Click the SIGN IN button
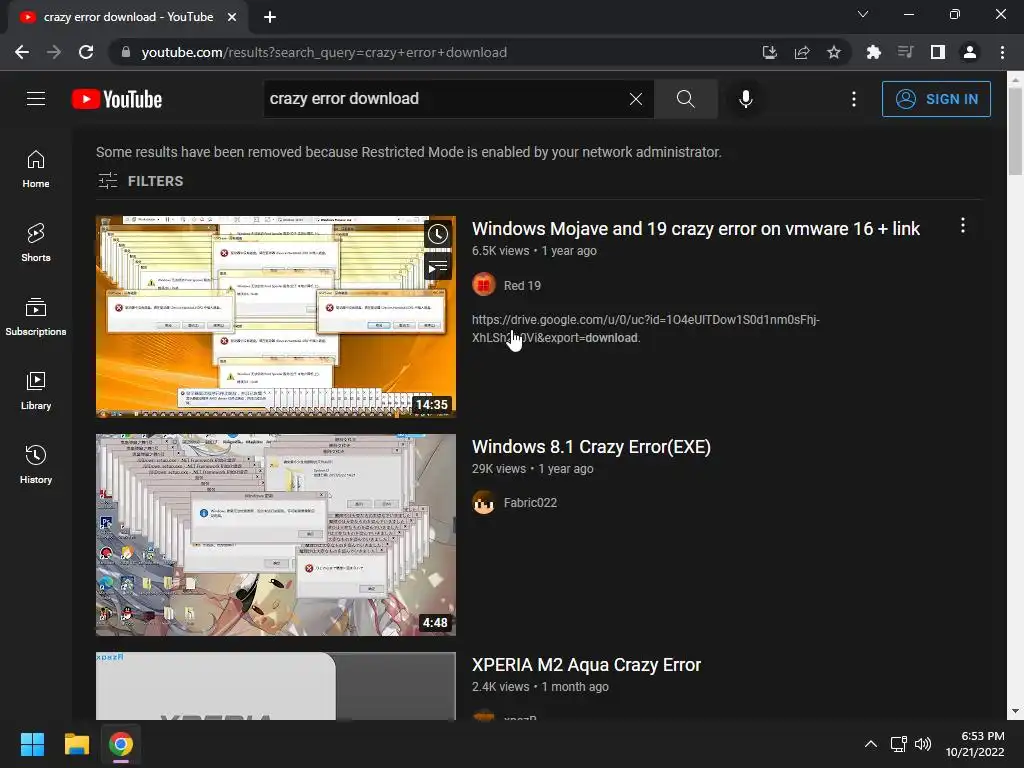The image size is (1024, 768). pos(936,99)
